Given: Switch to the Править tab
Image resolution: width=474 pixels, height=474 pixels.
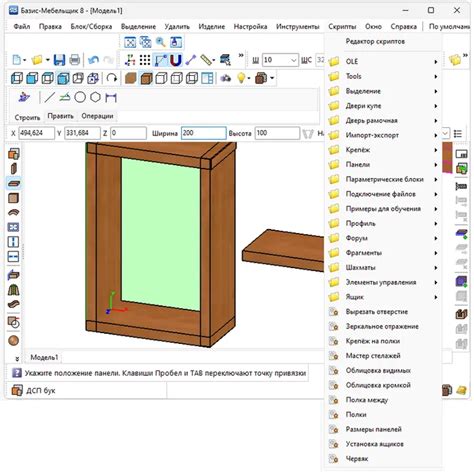Looking at the screenshot, I should (x=60, y=116).
